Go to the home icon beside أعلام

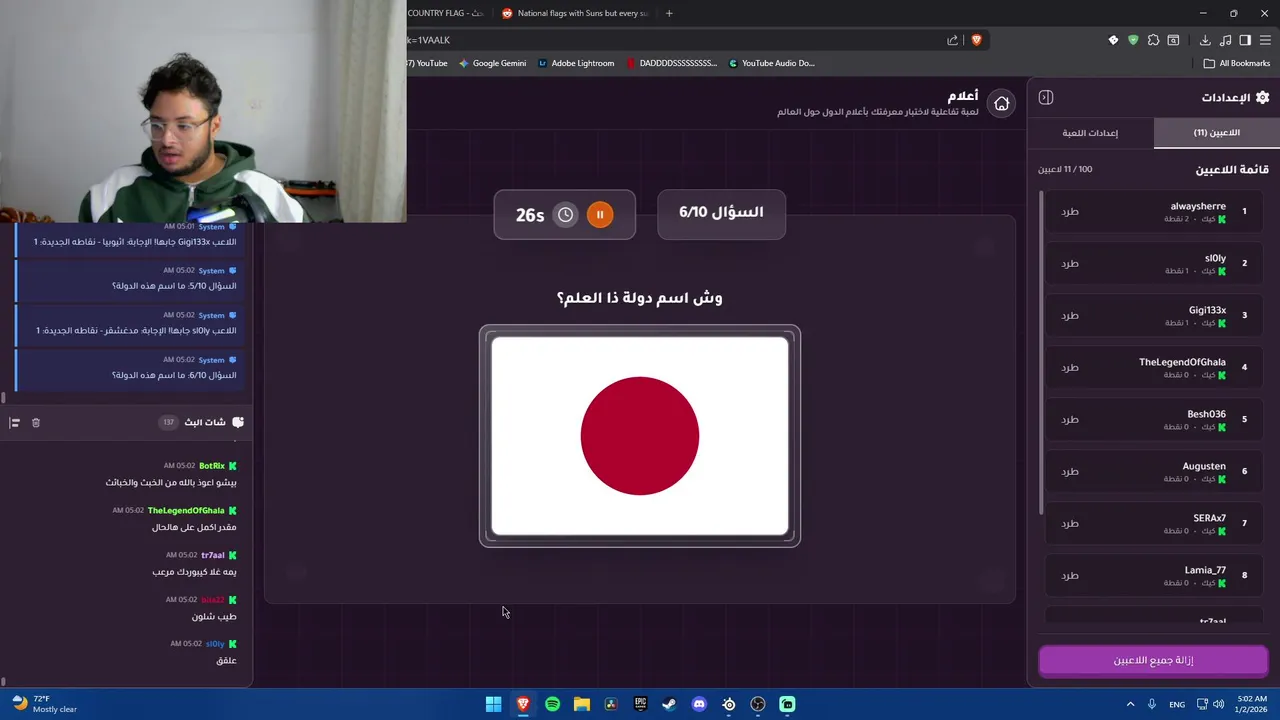tap(1001, 103)
